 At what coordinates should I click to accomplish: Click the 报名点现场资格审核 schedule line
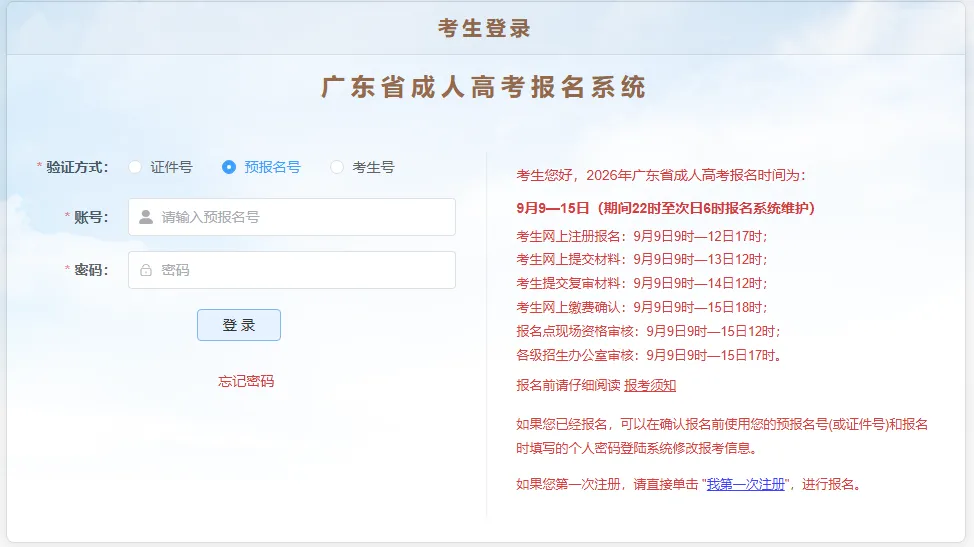pyautogui.click(x=648, y=331)
